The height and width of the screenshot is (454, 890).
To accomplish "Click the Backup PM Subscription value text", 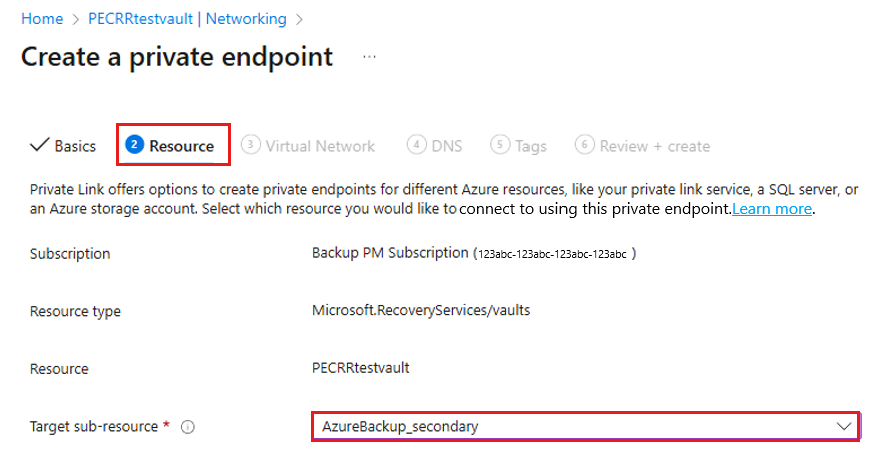I will (390, 253).
